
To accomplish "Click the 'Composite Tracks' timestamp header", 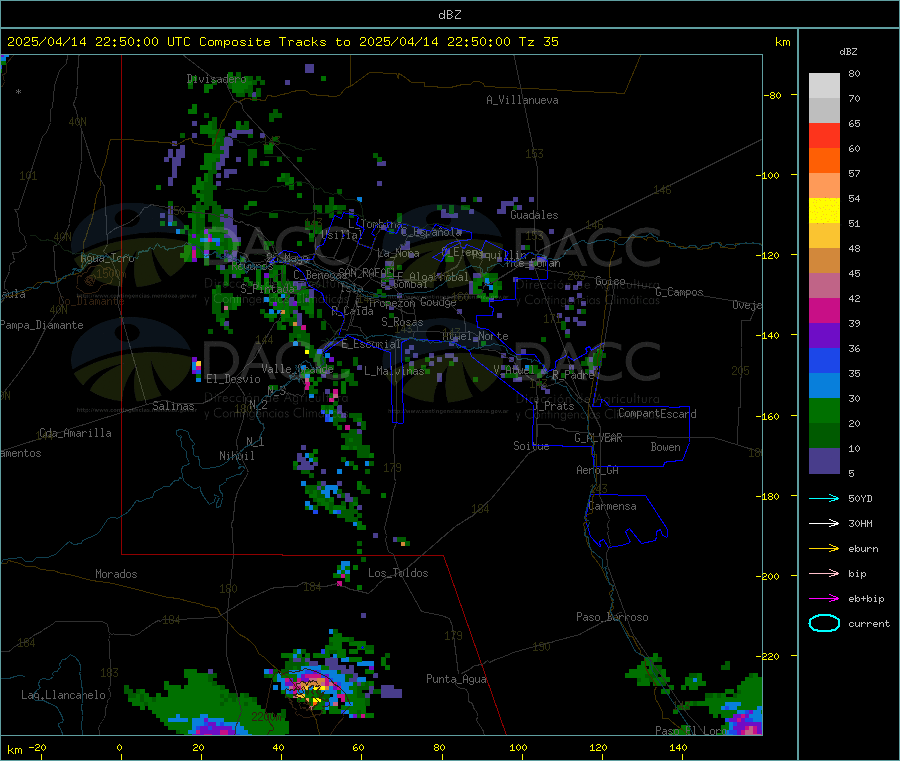I will coord(281,42).
